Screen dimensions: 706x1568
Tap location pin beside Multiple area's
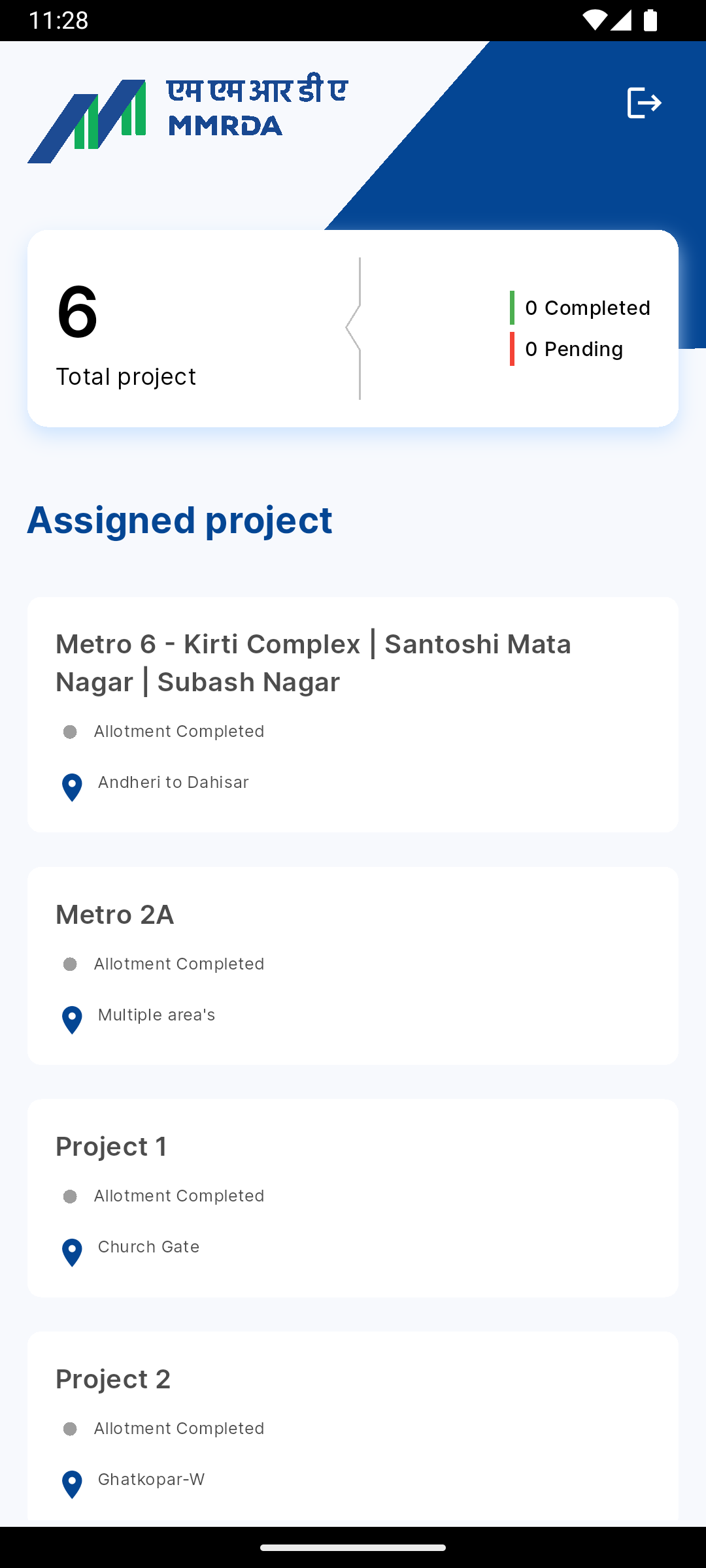click(72, 1020)
